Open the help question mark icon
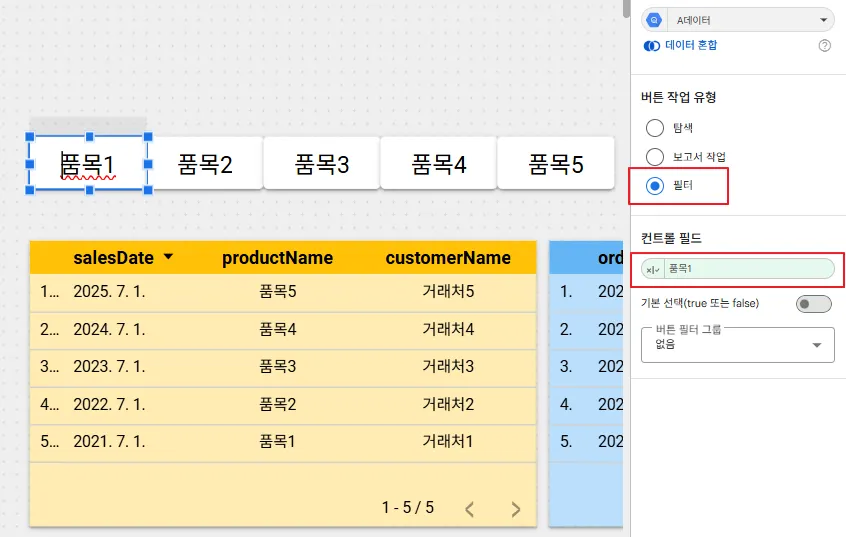Image resolution: width=846 pixels, height=537 pixels. point(825,45)
